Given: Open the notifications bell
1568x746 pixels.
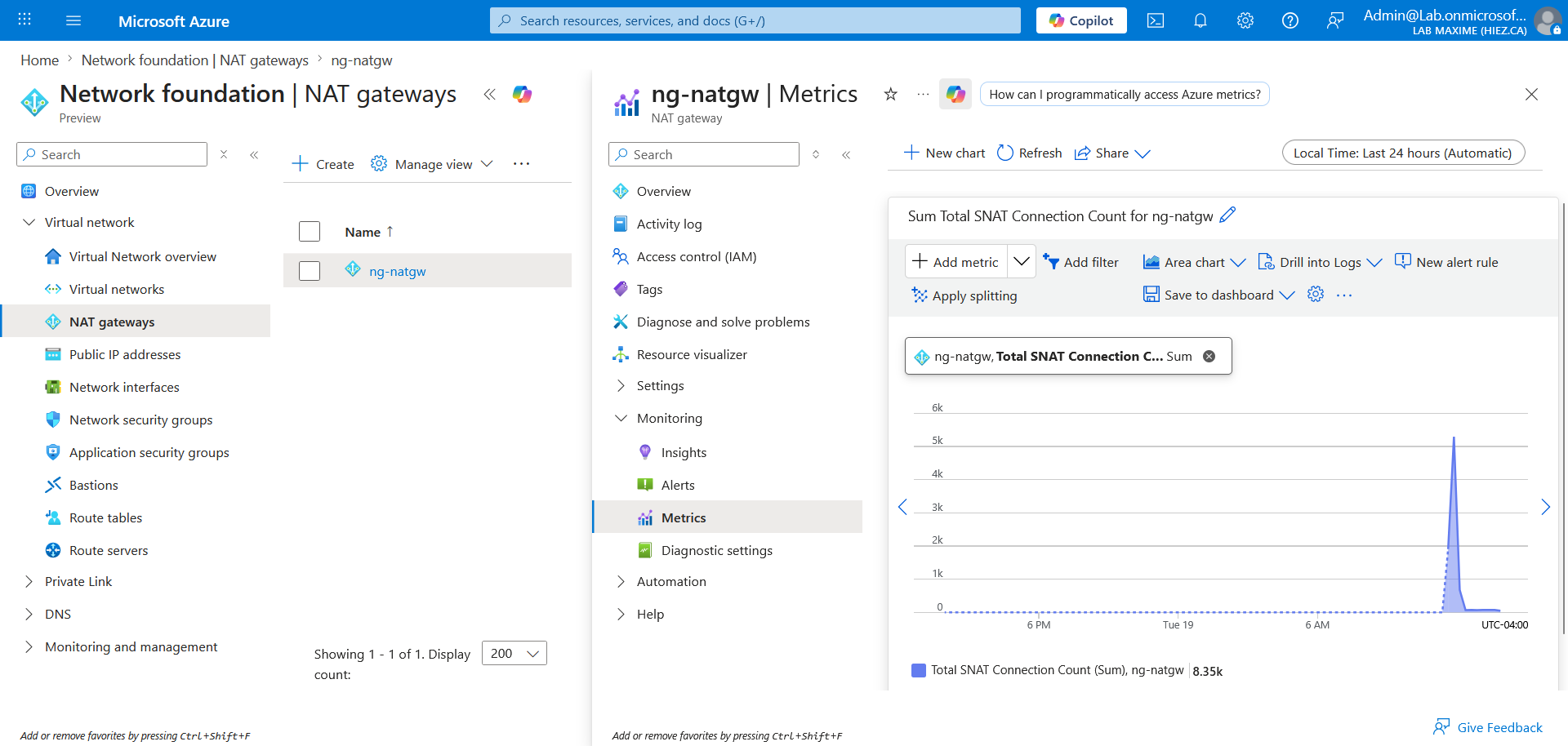Looking at the screenshot, I should click(x=1200, y=20).
